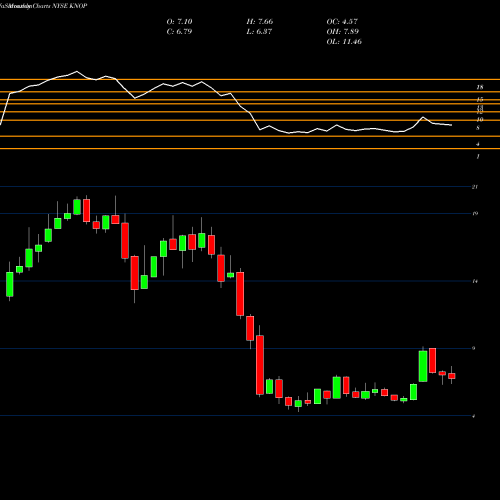Click the 19 price axis label
This screenshot has height=500, width=500.
pos(475,213)
